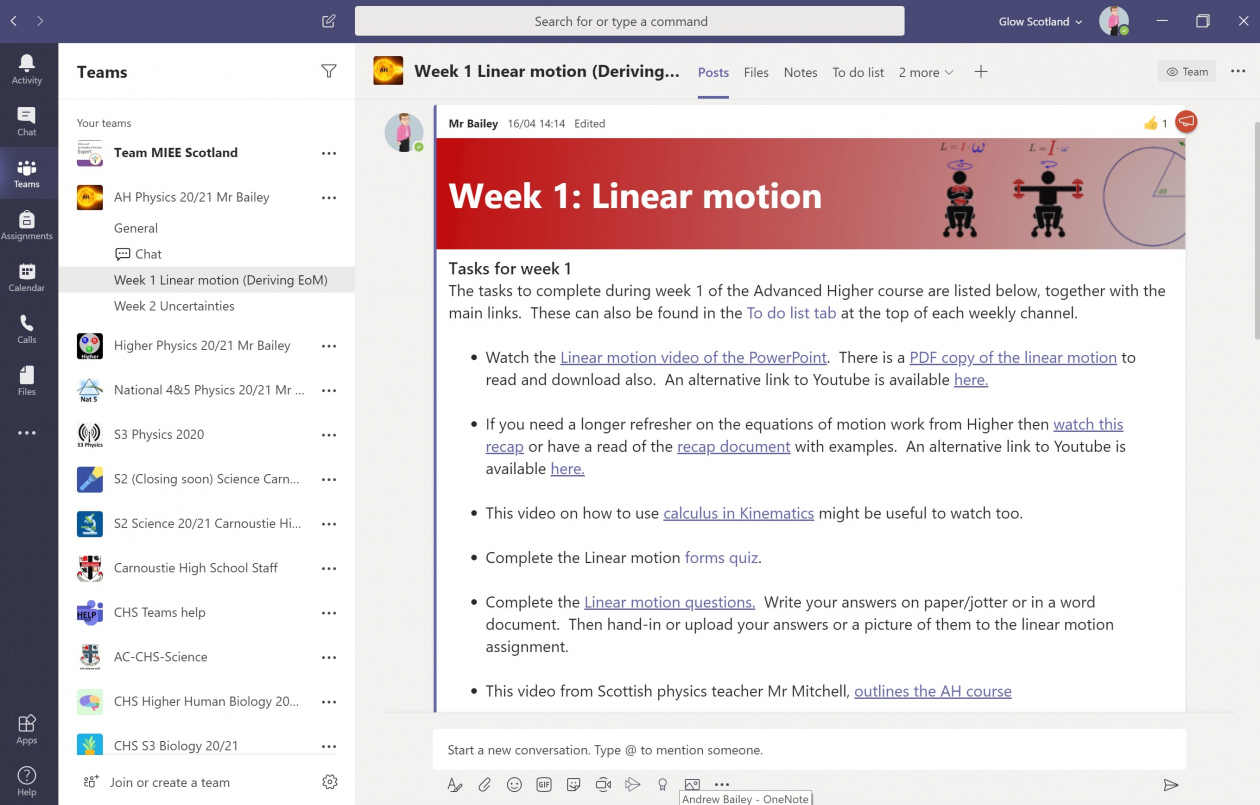Open options for AC-CHS-Science team

329,657
